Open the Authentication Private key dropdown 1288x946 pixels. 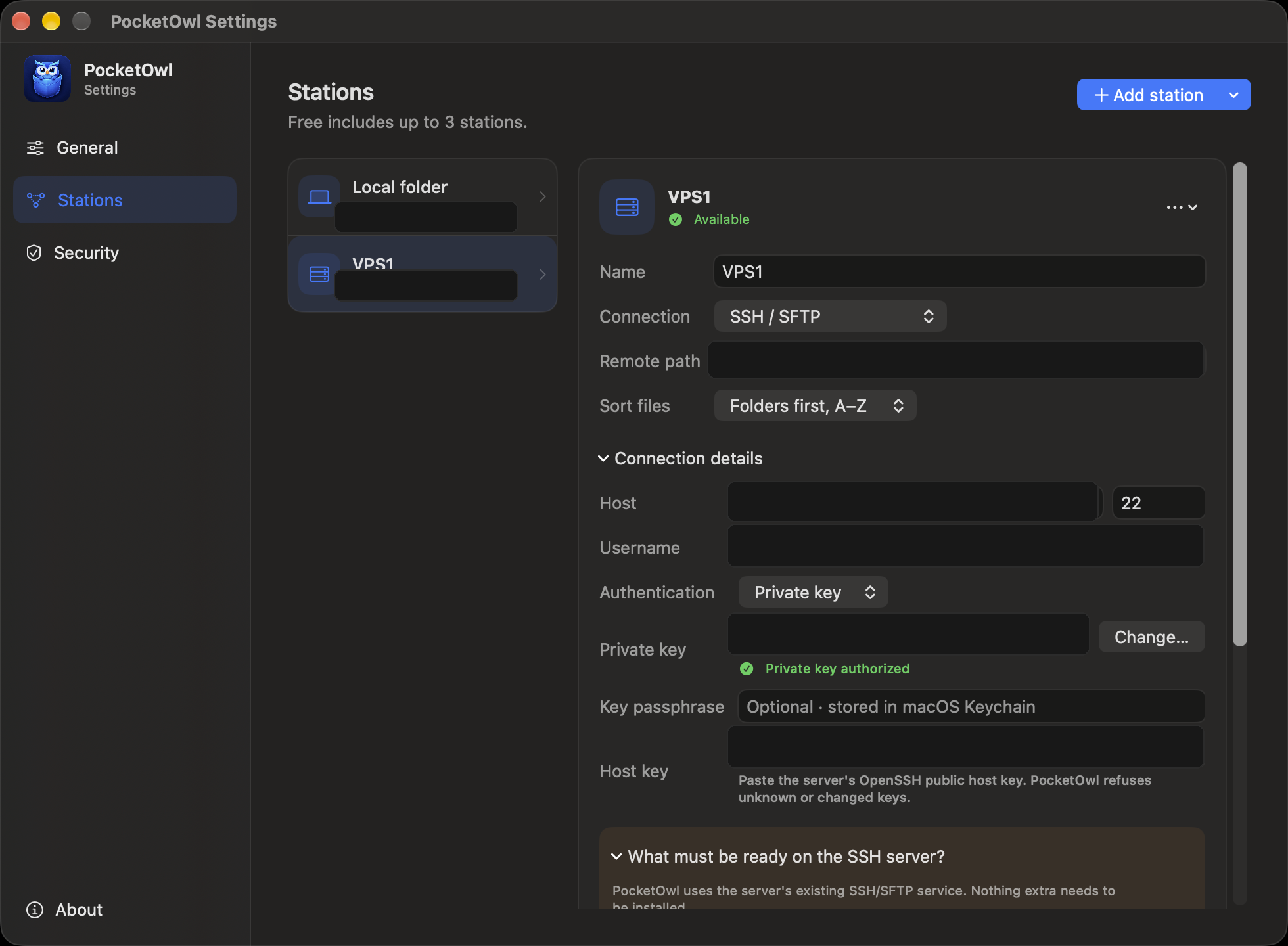click(x=814, y=593)
